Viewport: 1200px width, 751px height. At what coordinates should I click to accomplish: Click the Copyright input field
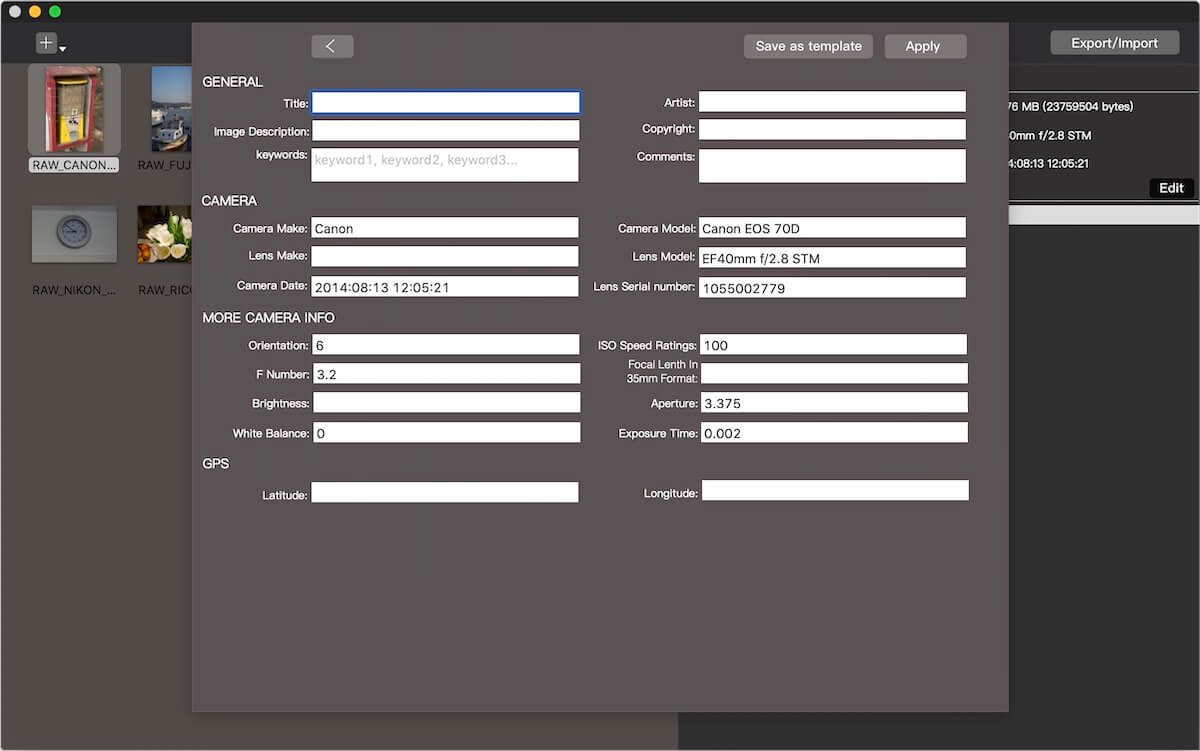click(x=832, y=129)
